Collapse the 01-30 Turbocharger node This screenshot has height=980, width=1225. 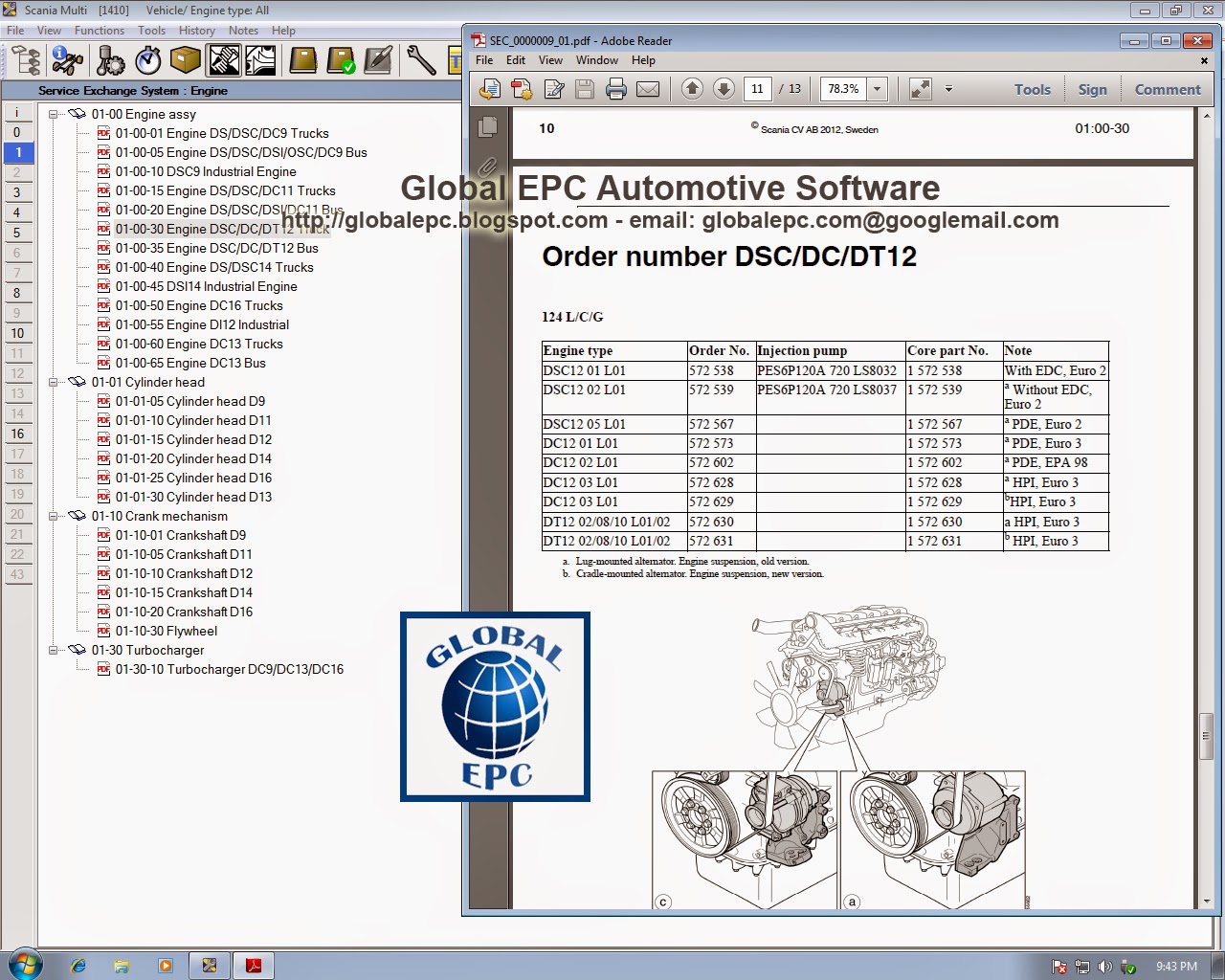pos(54,650)
